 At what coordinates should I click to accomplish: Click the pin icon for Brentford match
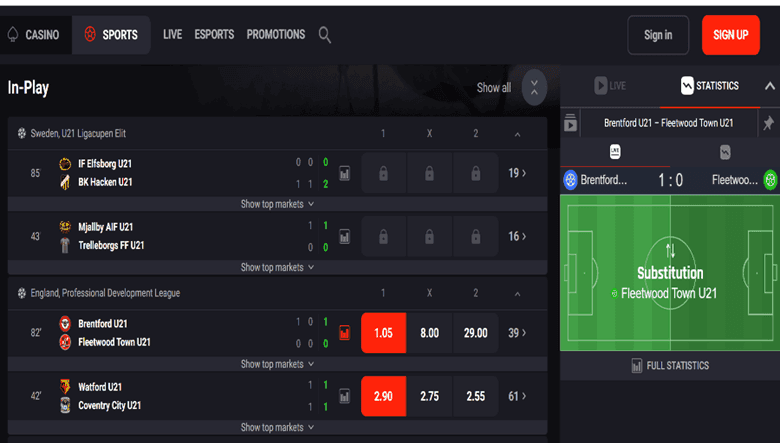[x=768, y=123]
